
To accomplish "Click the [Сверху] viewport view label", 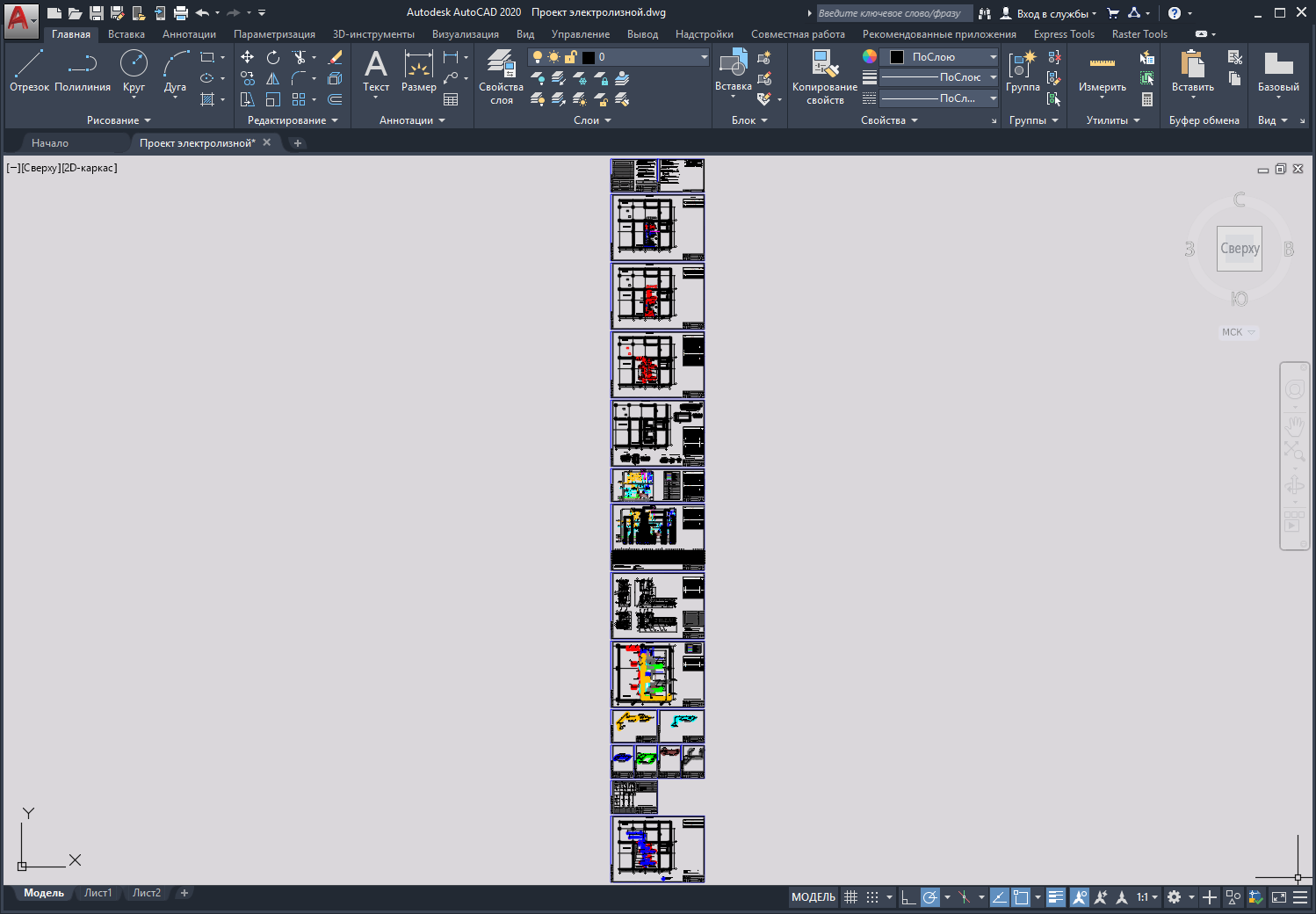I will coord(40,168).
